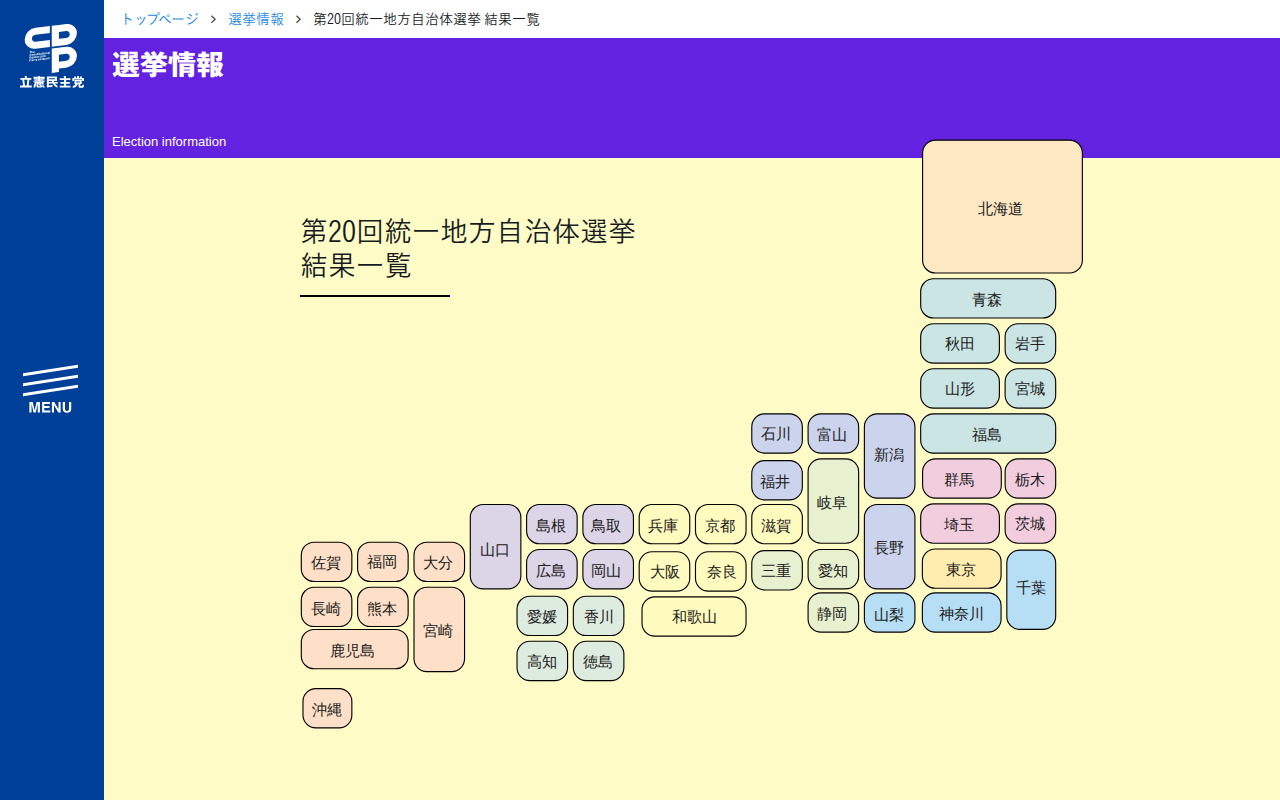Open the CDP party logo home link
Viewport: 1280px width, 800px height.
[52, 56]
